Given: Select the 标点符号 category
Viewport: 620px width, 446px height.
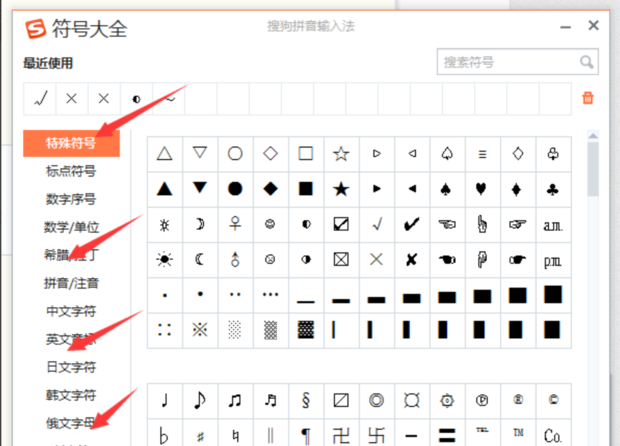Looking at the screenshot, I should [x=71, y=171].
